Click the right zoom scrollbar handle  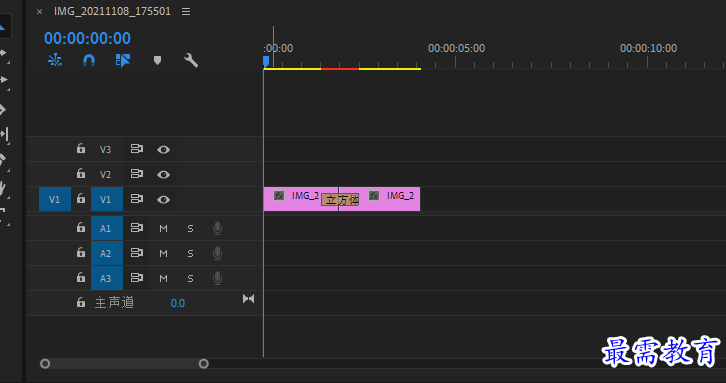coord(204,364)
